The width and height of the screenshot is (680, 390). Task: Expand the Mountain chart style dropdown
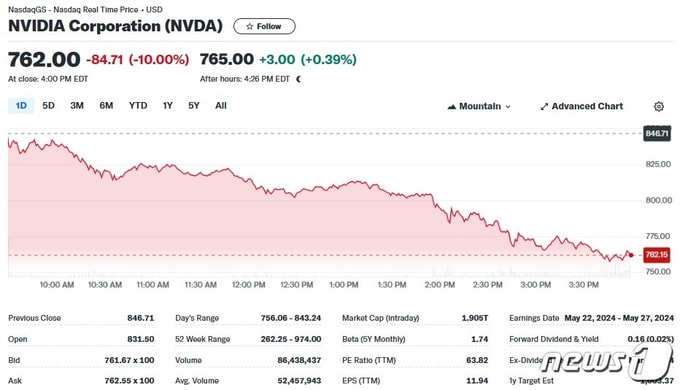coord(479,106)
